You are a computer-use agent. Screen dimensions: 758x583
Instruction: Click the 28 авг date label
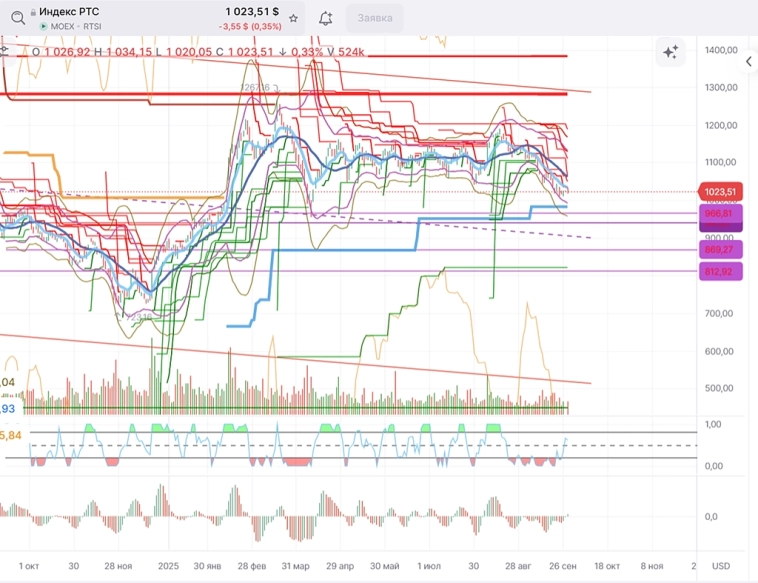click(518, 566)
